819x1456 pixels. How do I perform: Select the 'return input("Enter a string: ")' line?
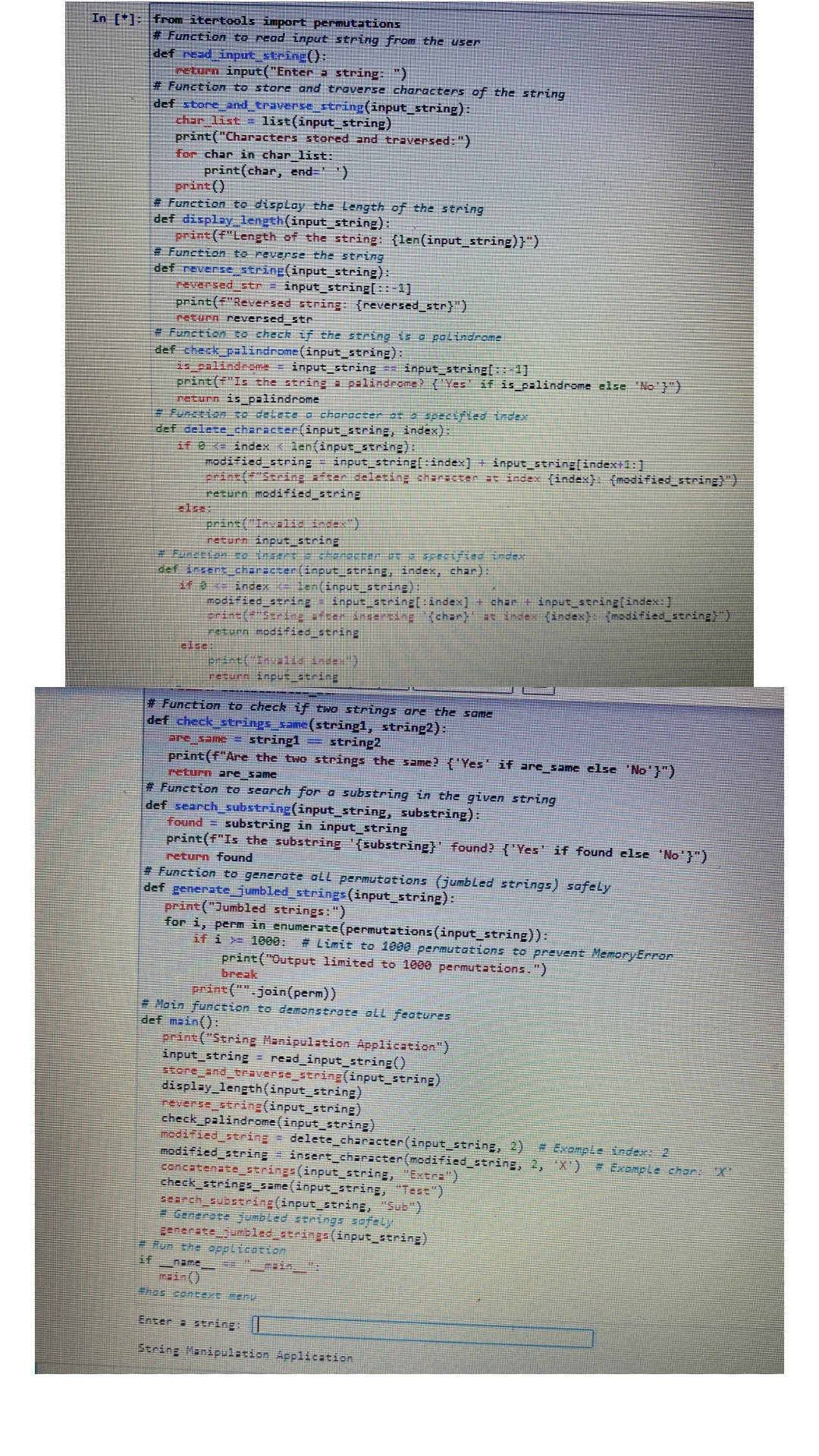click(x=291, y=72)
